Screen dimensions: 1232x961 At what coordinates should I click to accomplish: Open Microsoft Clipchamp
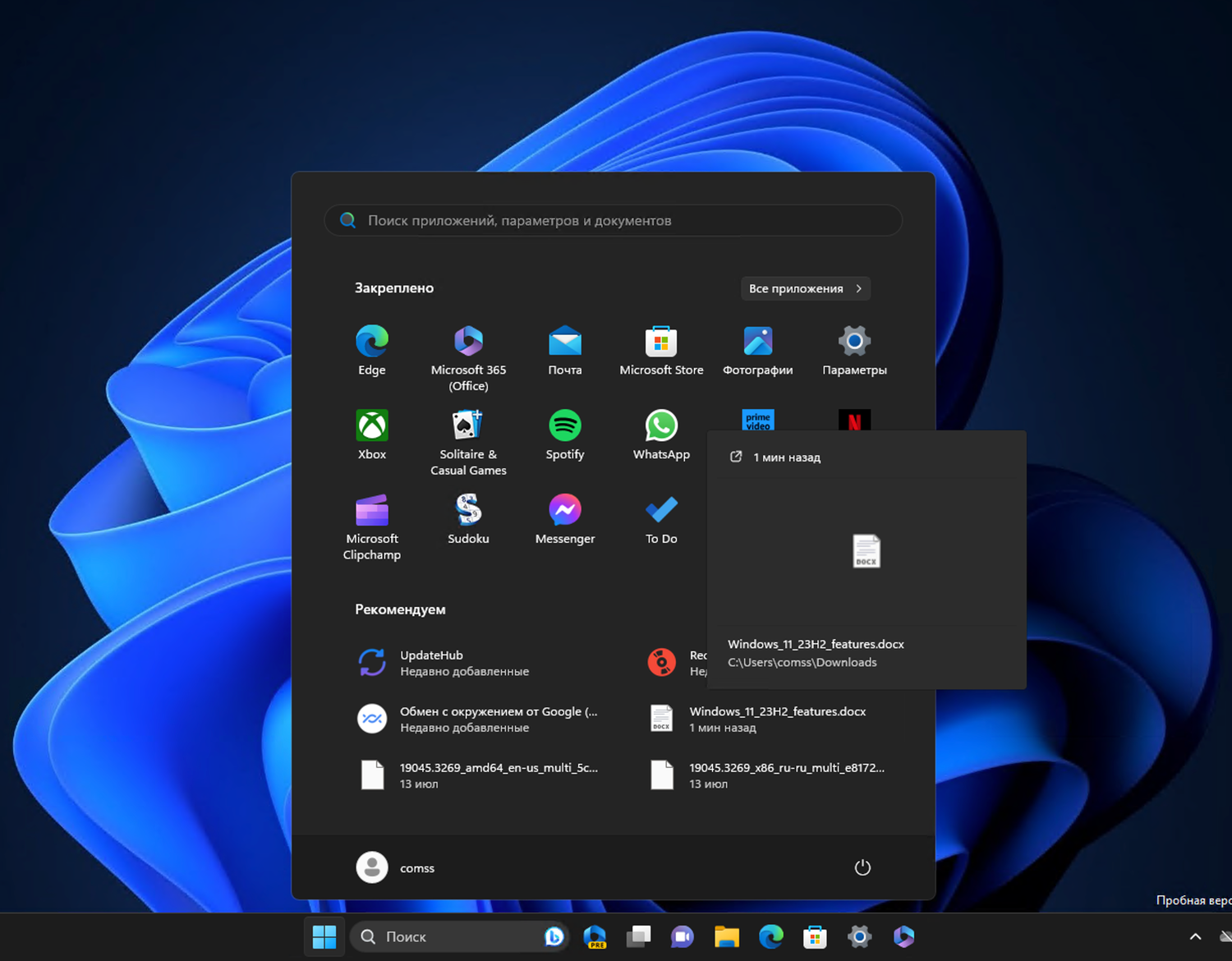pos(372,526)
